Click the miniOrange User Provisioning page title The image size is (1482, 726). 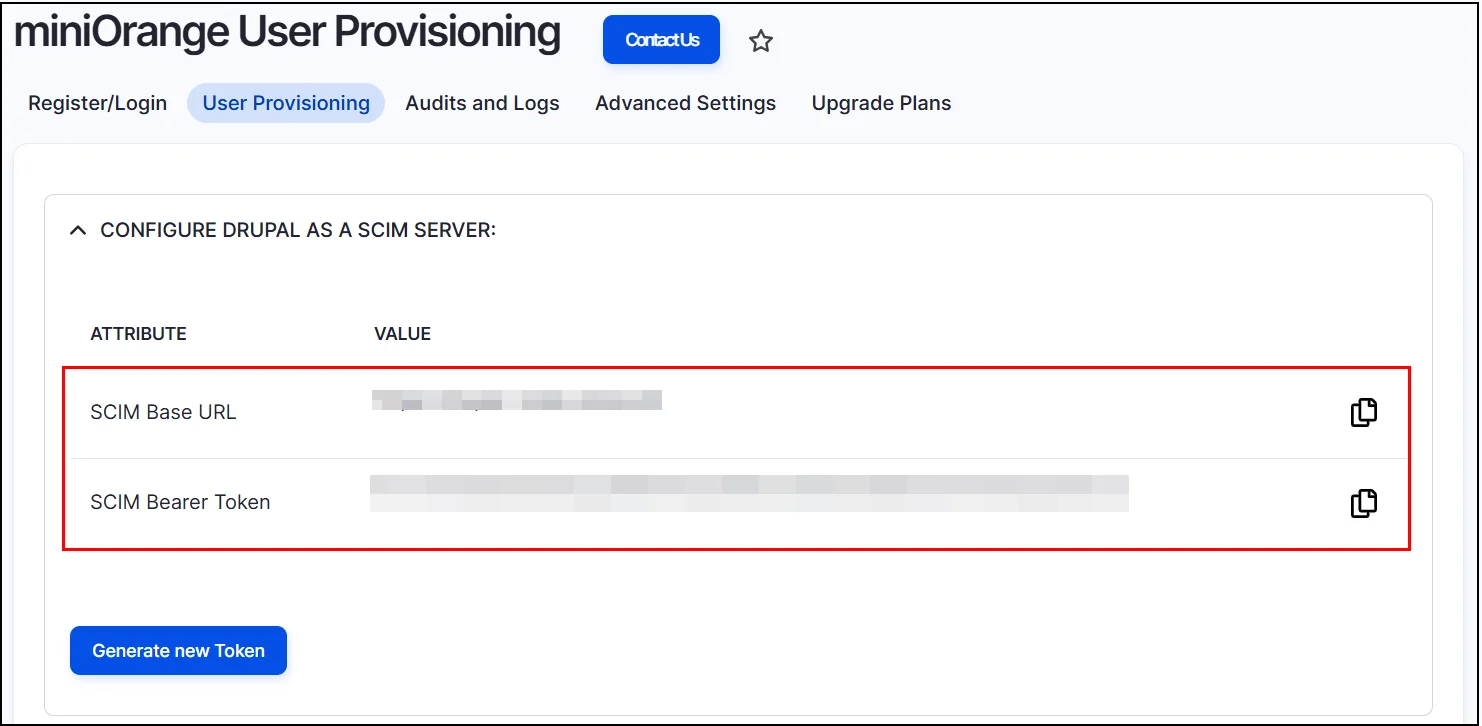287,32
